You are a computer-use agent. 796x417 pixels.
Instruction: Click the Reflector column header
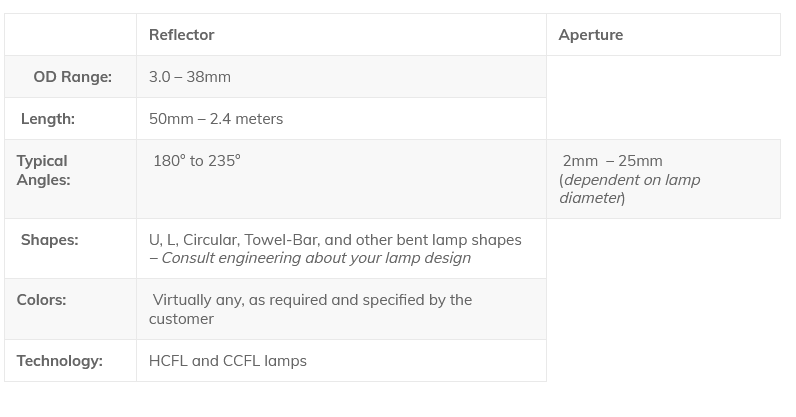tap(182, 35)
